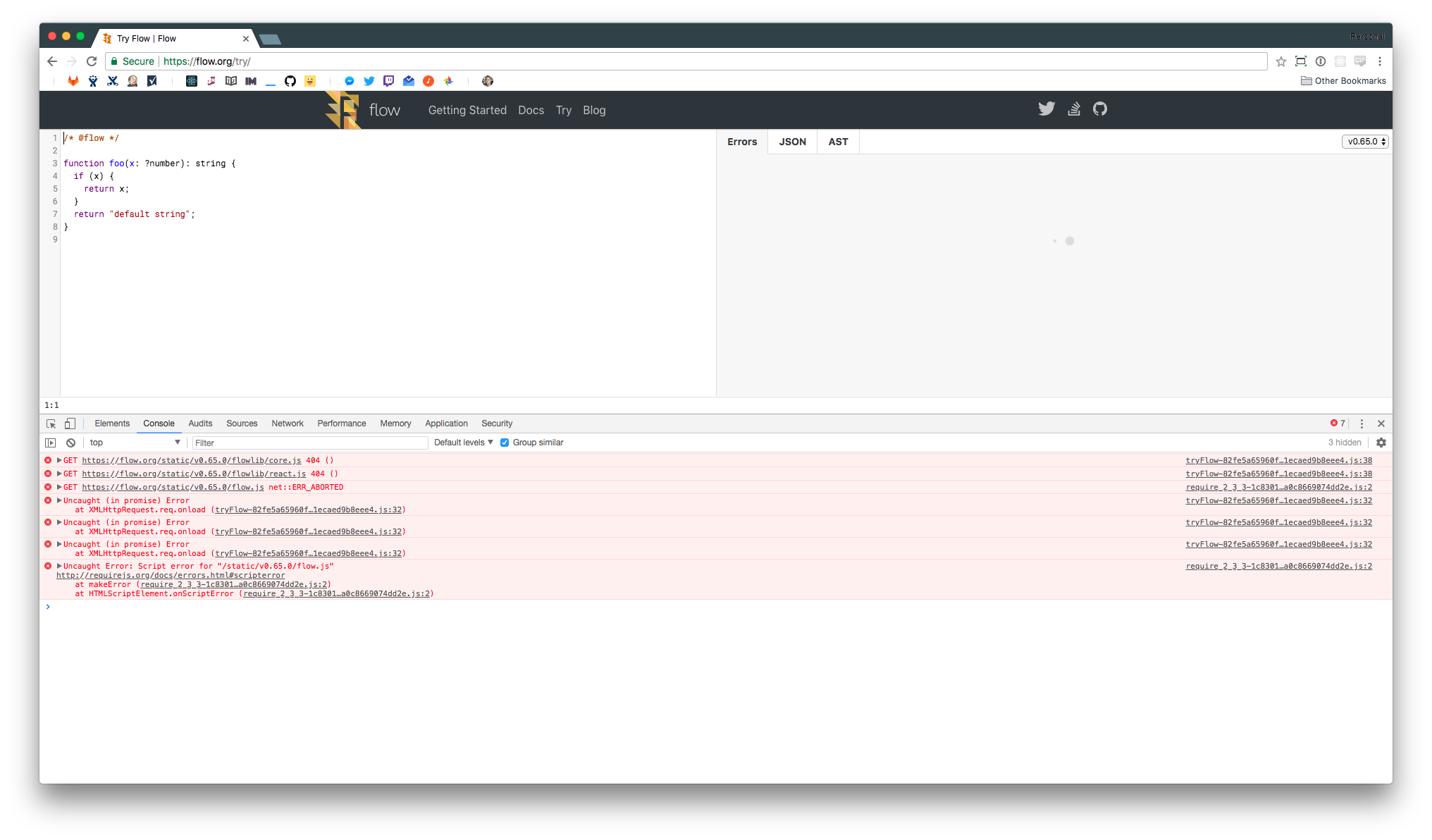Open the v0.65.0 version dropdown
The height and width of the screenshot is (840, 1432).
tap(1365, 142)
